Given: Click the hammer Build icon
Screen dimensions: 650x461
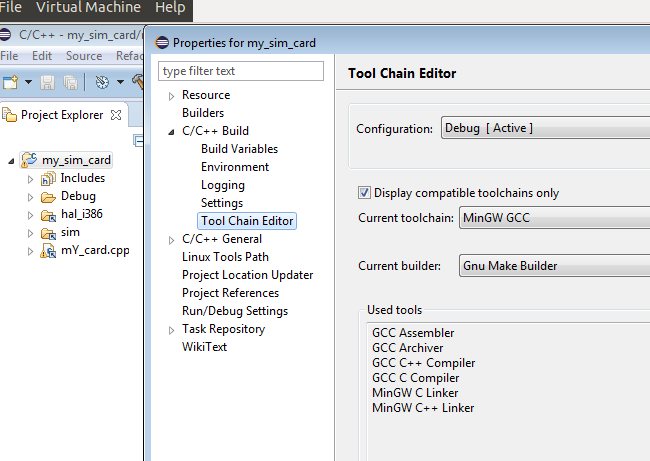Looking at the screenshot, I should (138, 82).
